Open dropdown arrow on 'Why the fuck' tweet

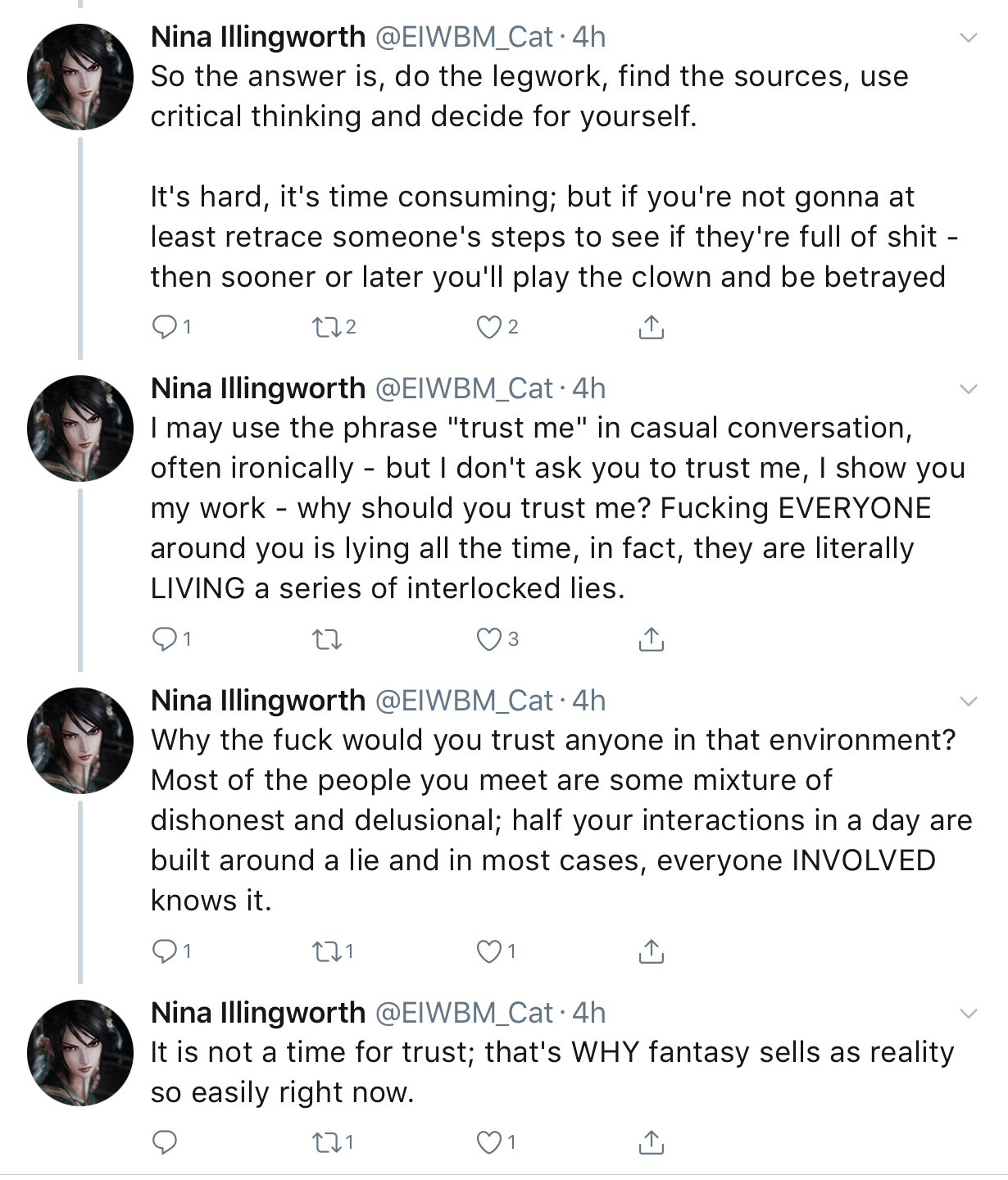(969, 701)
